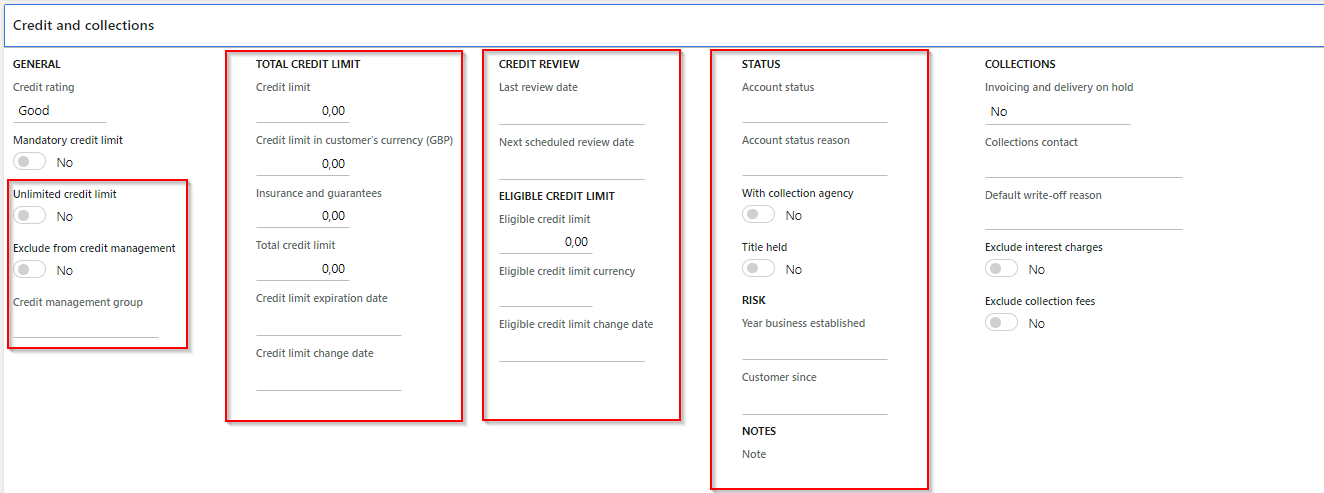Click the Account status reason field
The image size is (1324, 493).
point(814,165)
